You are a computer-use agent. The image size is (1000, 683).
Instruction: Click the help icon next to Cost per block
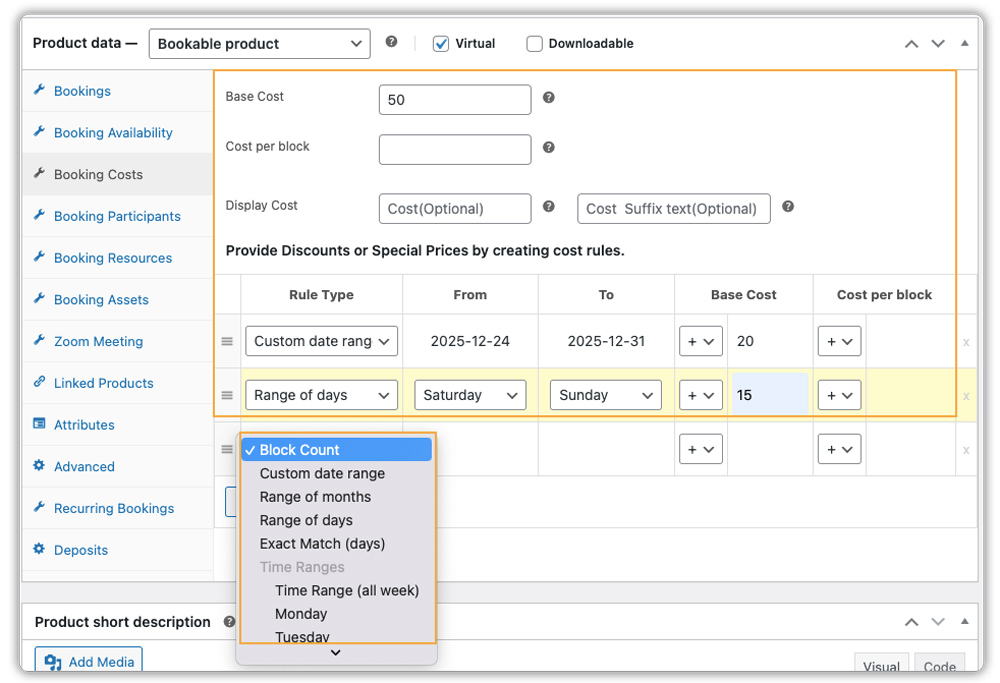[x=548, y=147]
